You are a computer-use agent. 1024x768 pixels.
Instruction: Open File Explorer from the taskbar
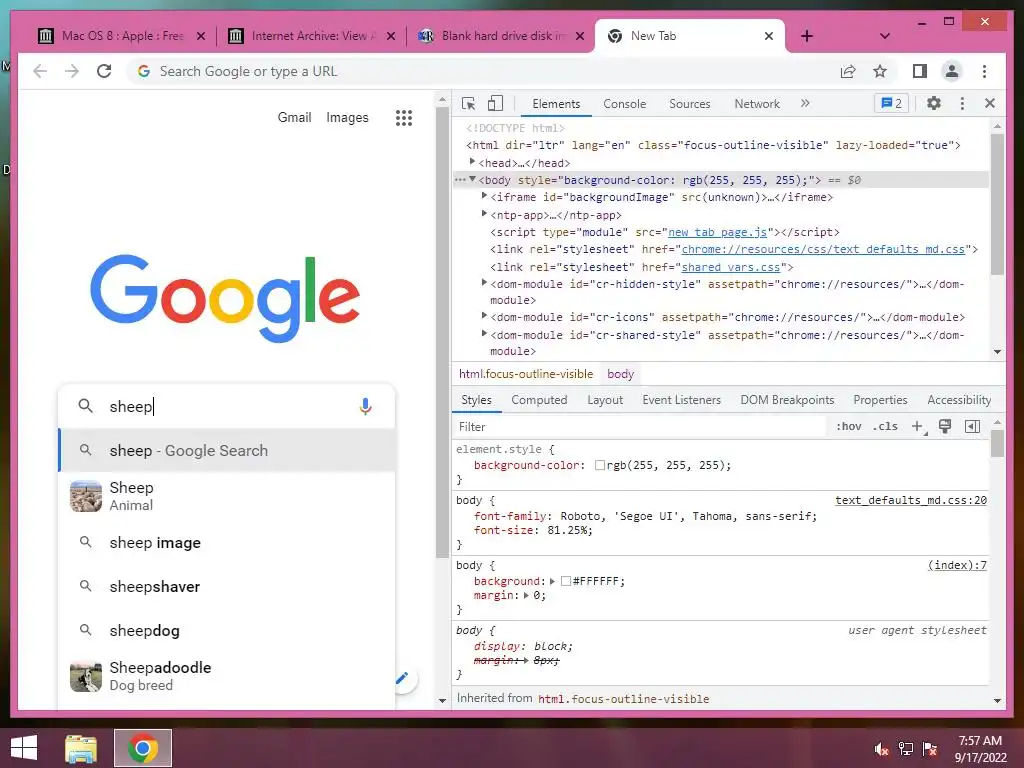coord(81,748)
